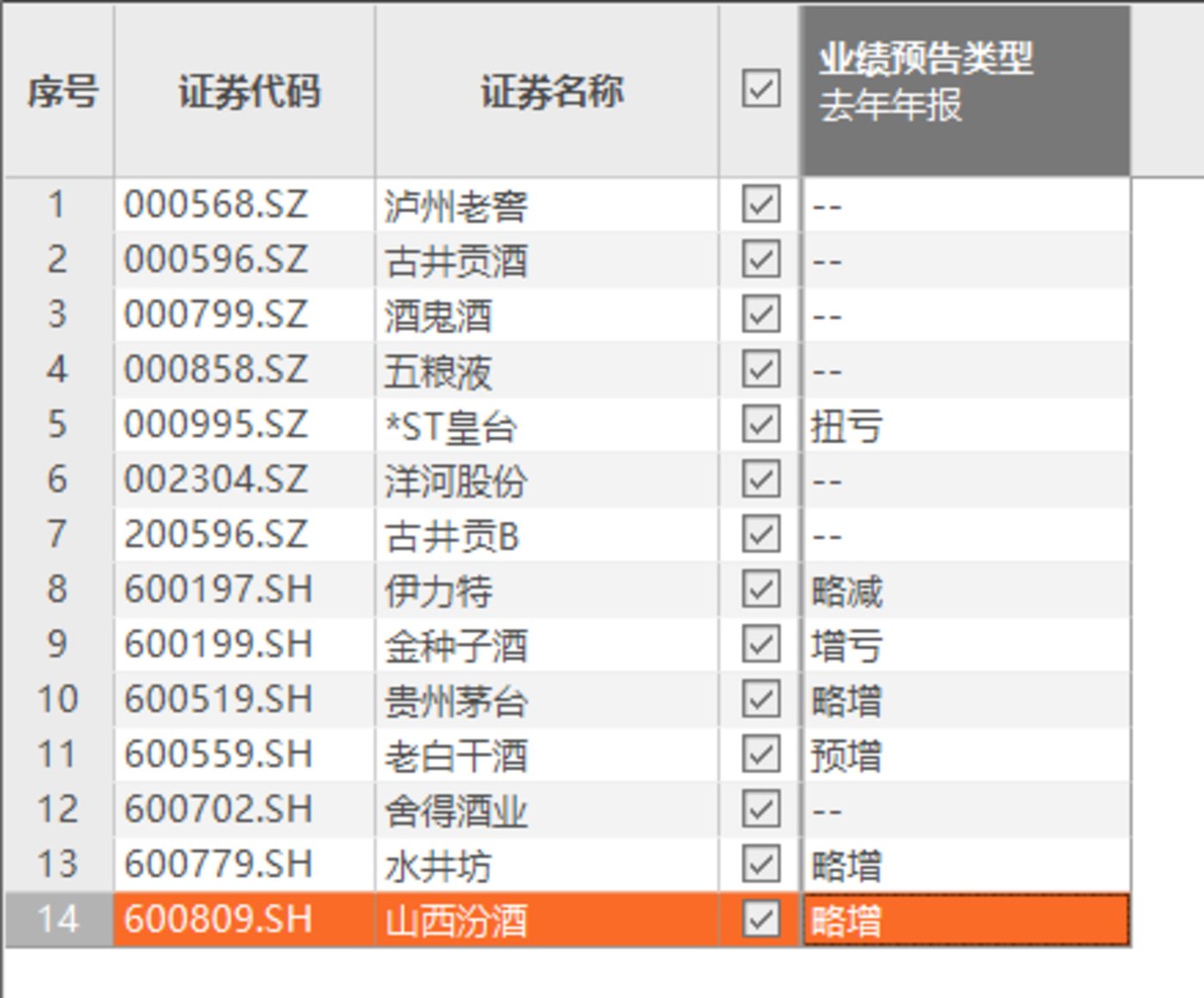Deselect the 金种子酒 checkbox
This screenshot has width=1204, height=998.
pos(761,645)
